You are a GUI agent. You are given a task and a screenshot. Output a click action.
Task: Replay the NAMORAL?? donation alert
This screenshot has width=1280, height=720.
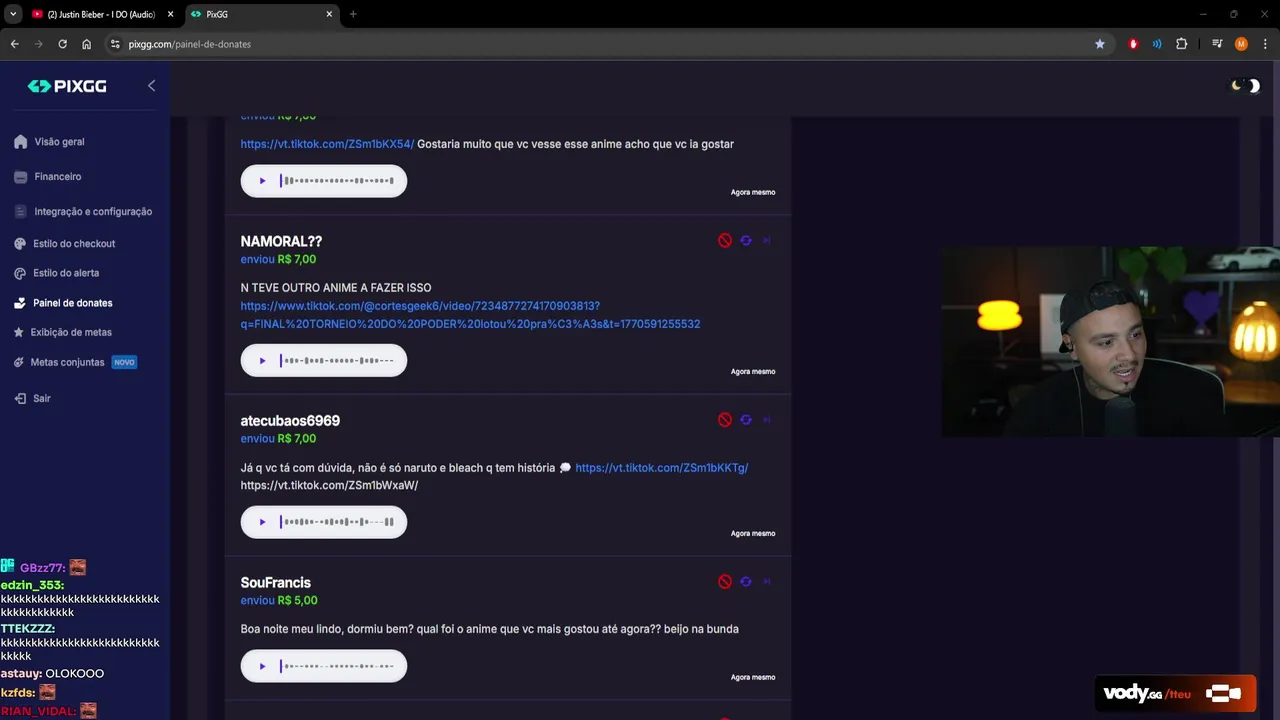click(x=746, y=241)
